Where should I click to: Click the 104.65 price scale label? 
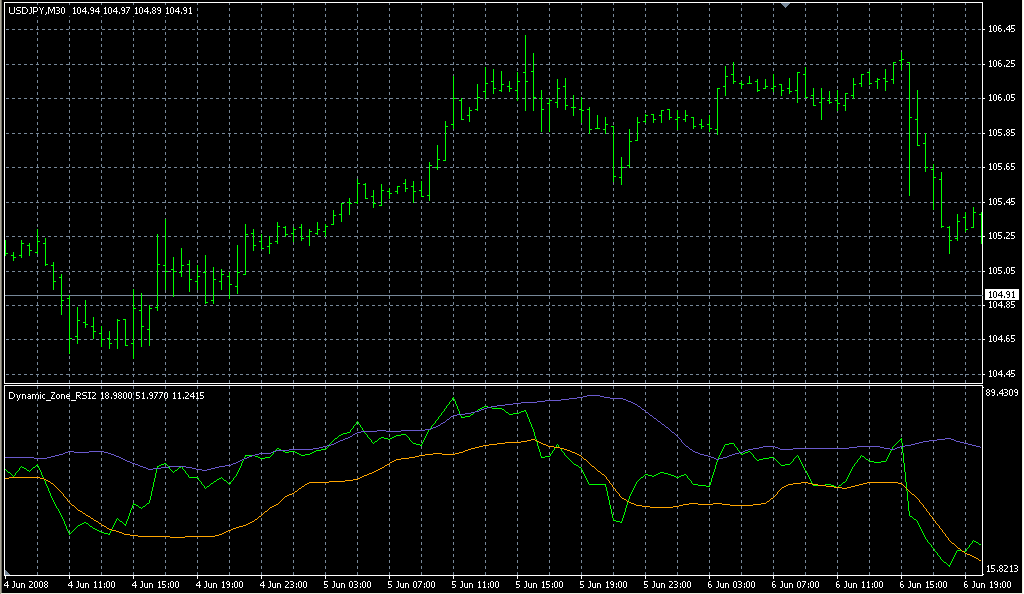tap(1001, 340)
